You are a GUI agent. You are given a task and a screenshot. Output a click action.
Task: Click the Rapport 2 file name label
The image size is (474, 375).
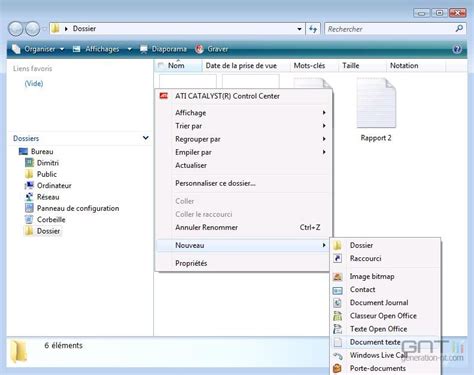pyautogui.click(x=376, y=138)
